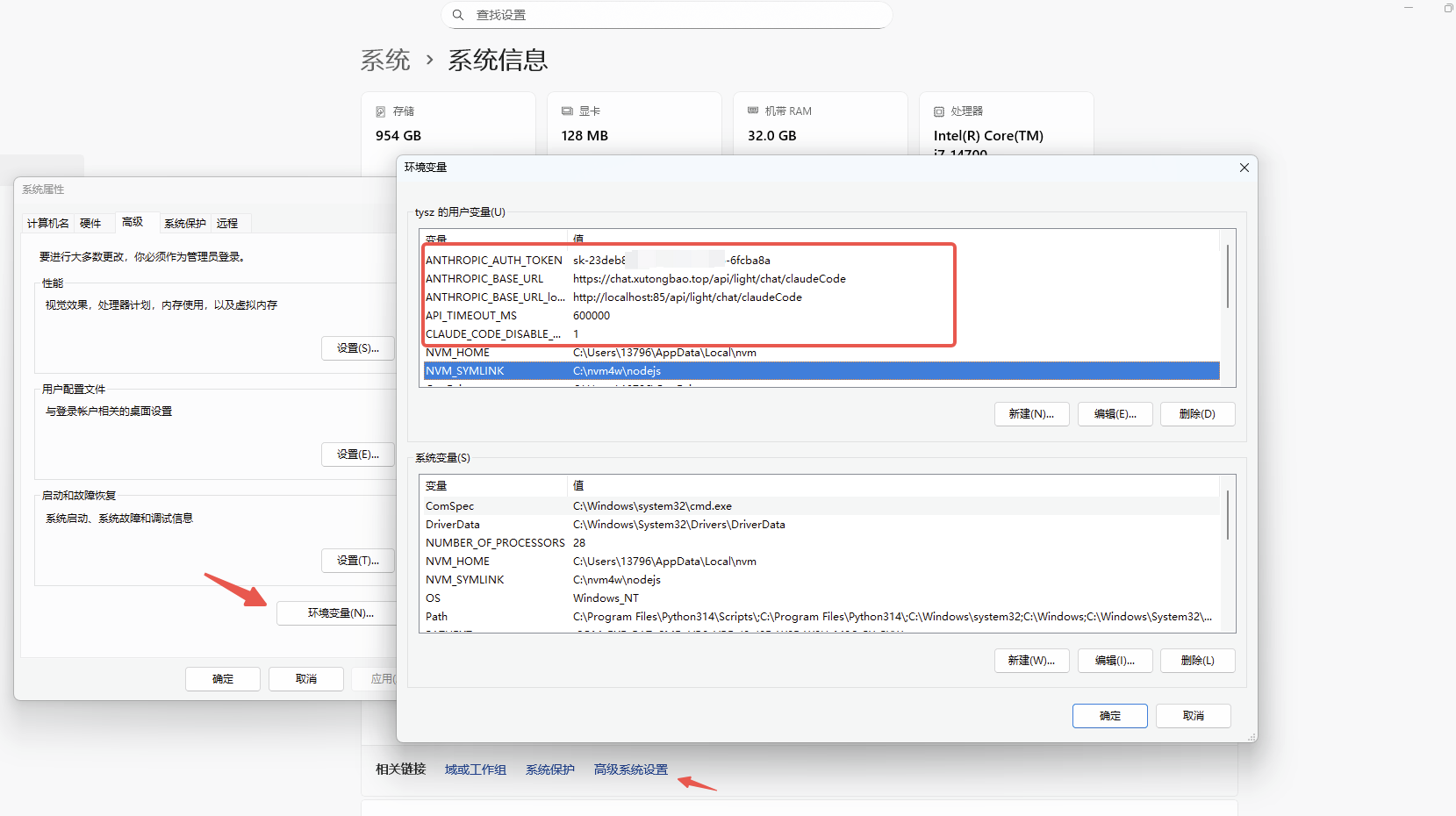Click 取消 in the system properties window
Screen dimensions: 1456x816
pos(305,678)
